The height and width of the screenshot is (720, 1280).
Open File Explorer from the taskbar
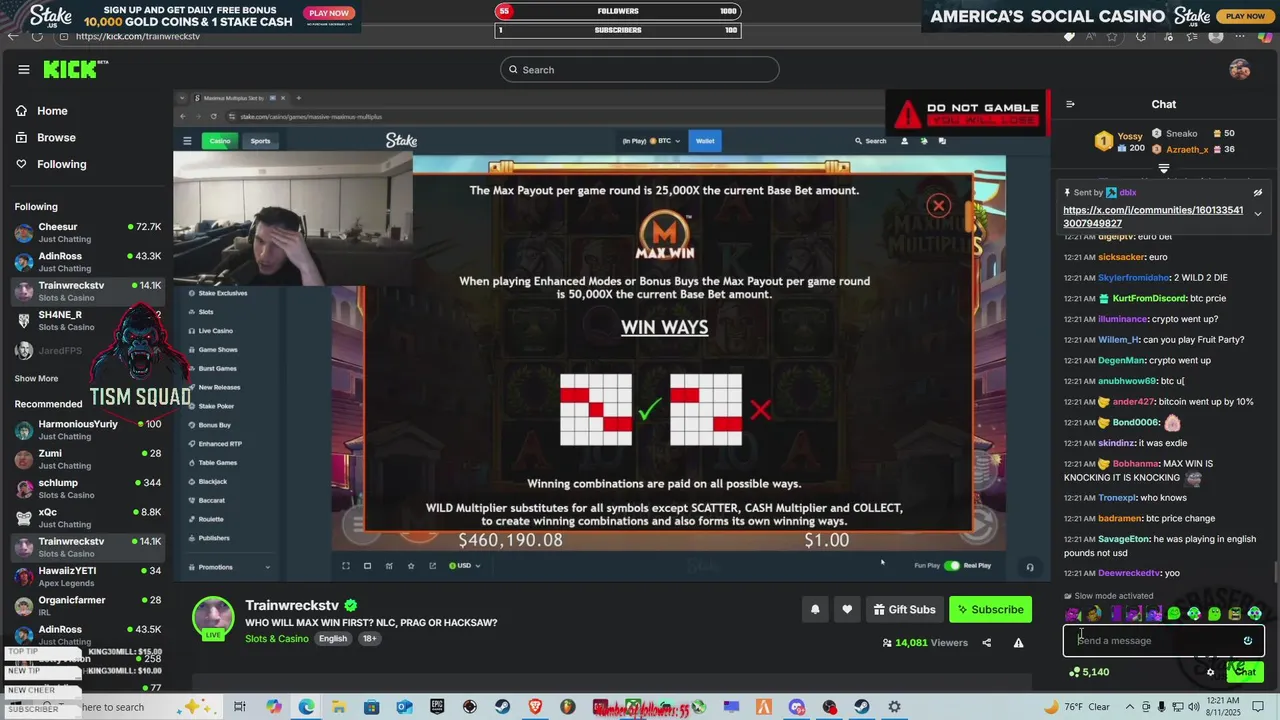339,707
